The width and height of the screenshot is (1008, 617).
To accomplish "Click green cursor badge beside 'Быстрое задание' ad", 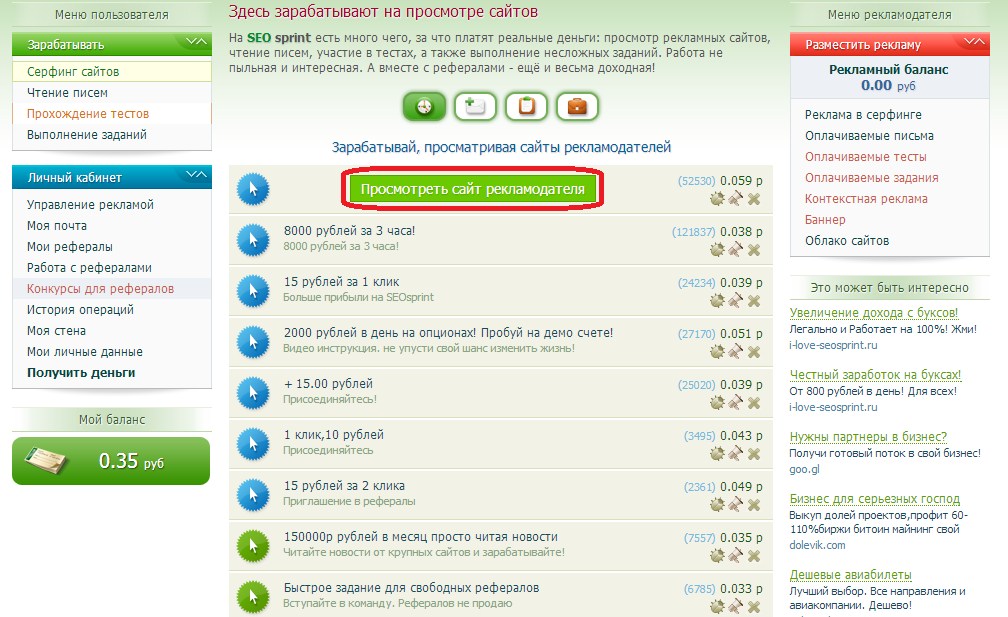I will [254, 596].
